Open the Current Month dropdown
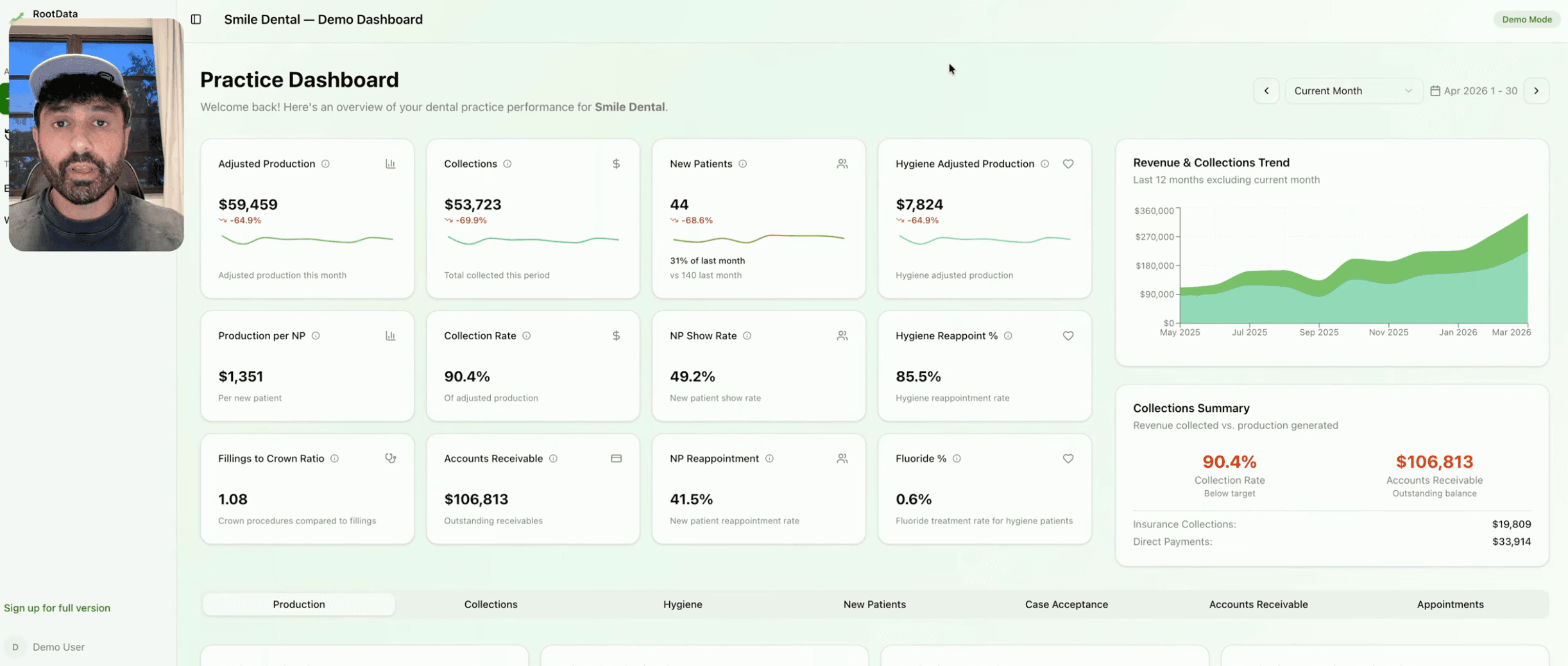Viewport: 1568px width, 666px height. click(x=1352, y=90)
